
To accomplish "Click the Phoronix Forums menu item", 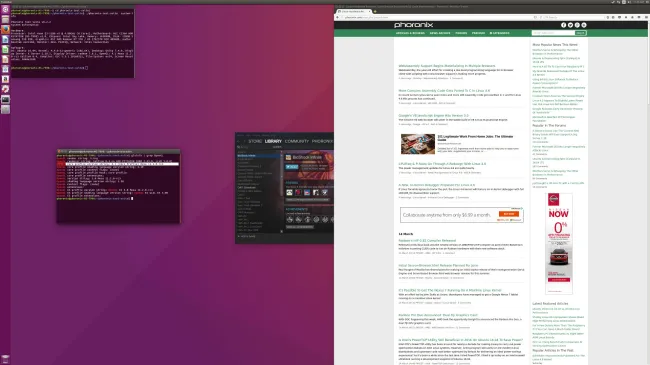I will (461, 33).
